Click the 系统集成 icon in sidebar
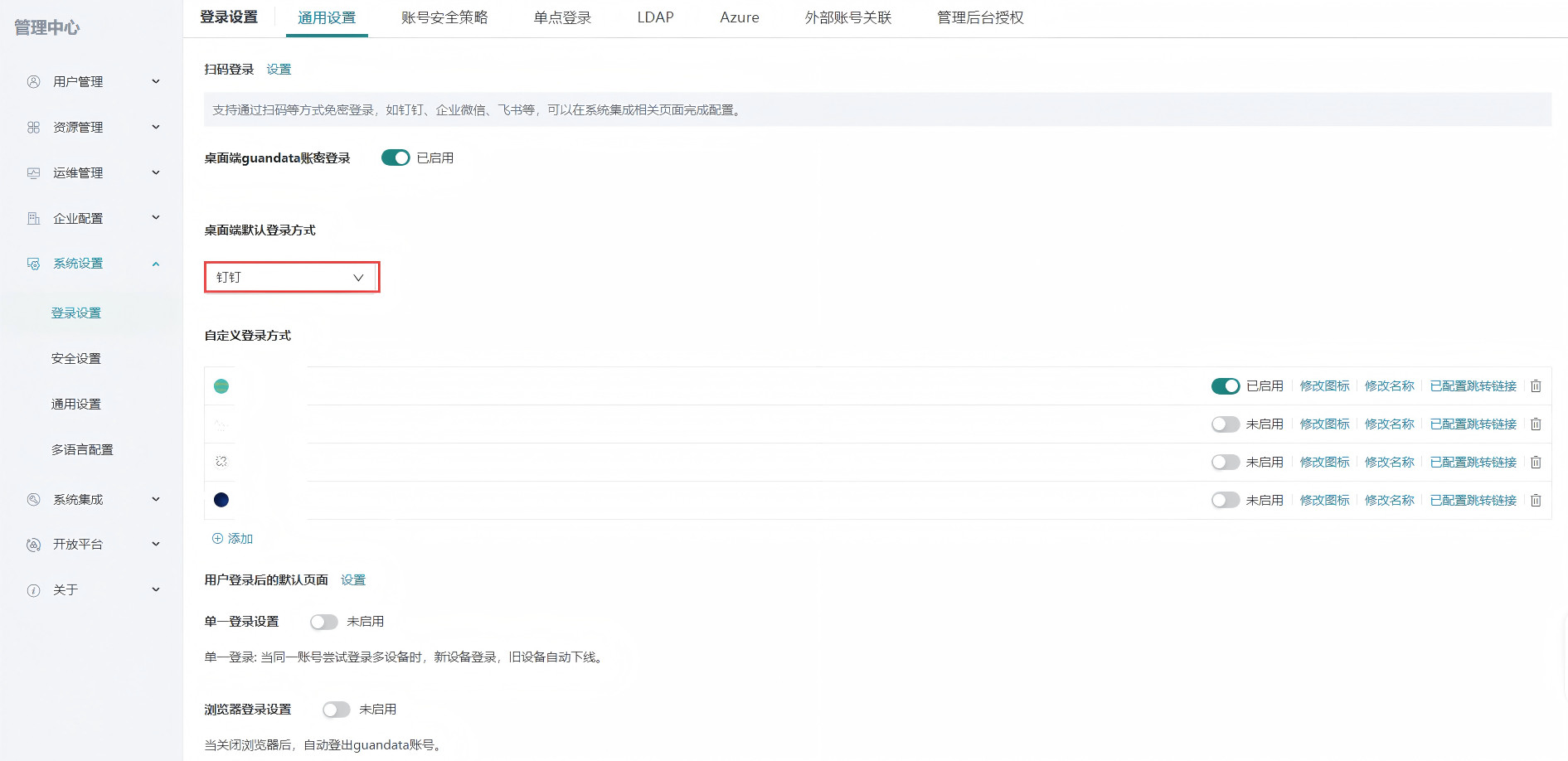This screenshot has width=1568, height=761. click(x=33, y=499)
